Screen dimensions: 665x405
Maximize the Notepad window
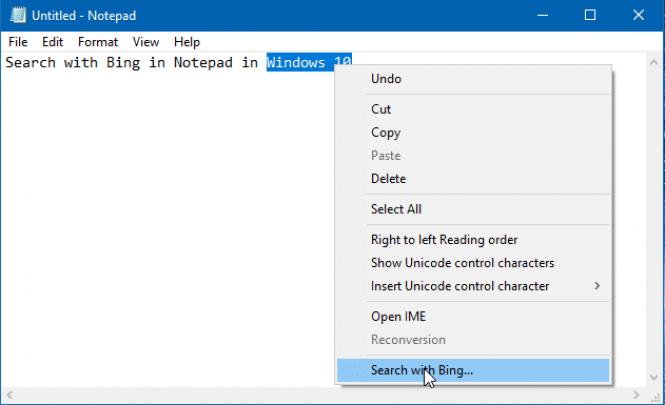pyautogui.click(x=590, y=15)
